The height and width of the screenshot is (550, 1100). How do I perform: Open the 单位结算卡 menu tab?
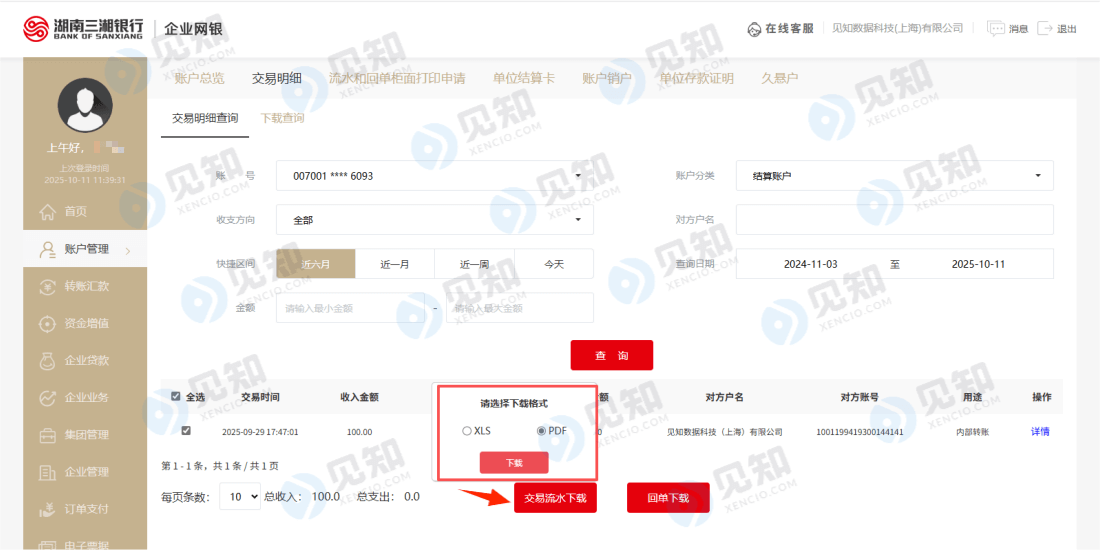pos(523,78)
